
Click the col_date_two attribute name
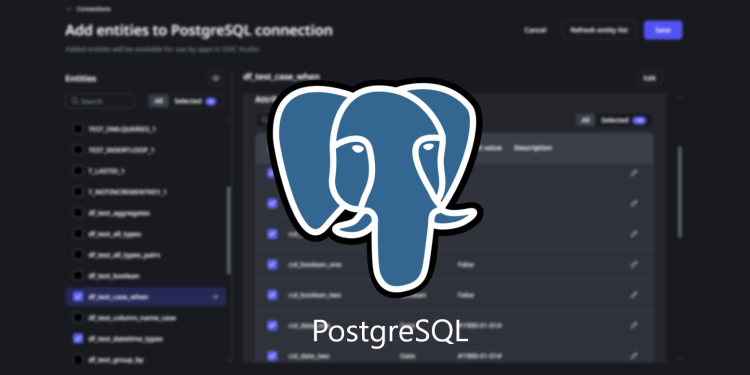tap(309, 356)
